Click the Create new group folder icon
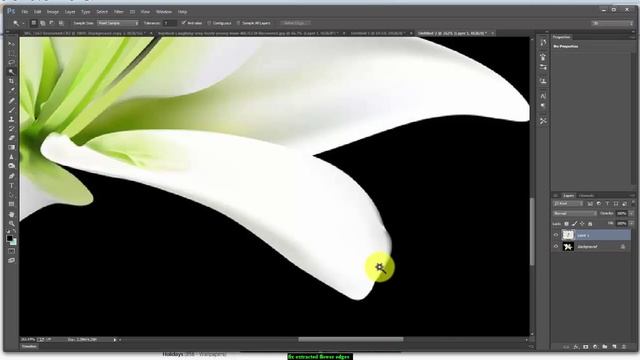This screenshot has height=360, width=640. tap(605, 347)
